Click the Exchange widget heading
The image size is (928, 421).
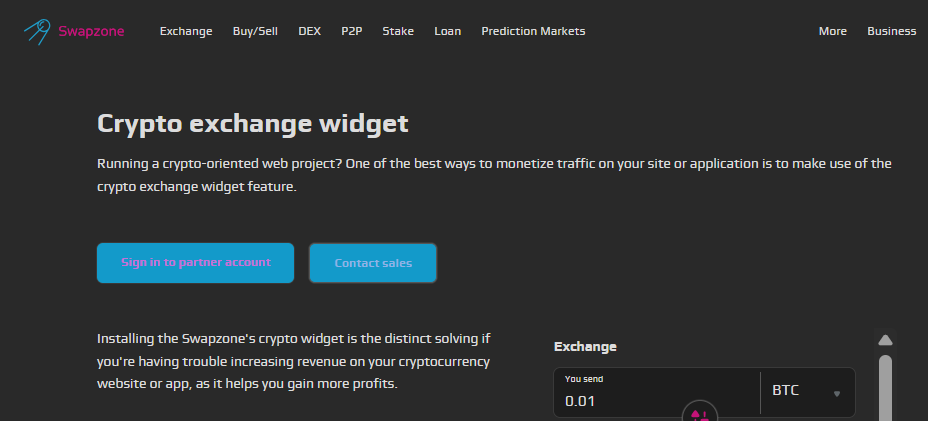585,346
